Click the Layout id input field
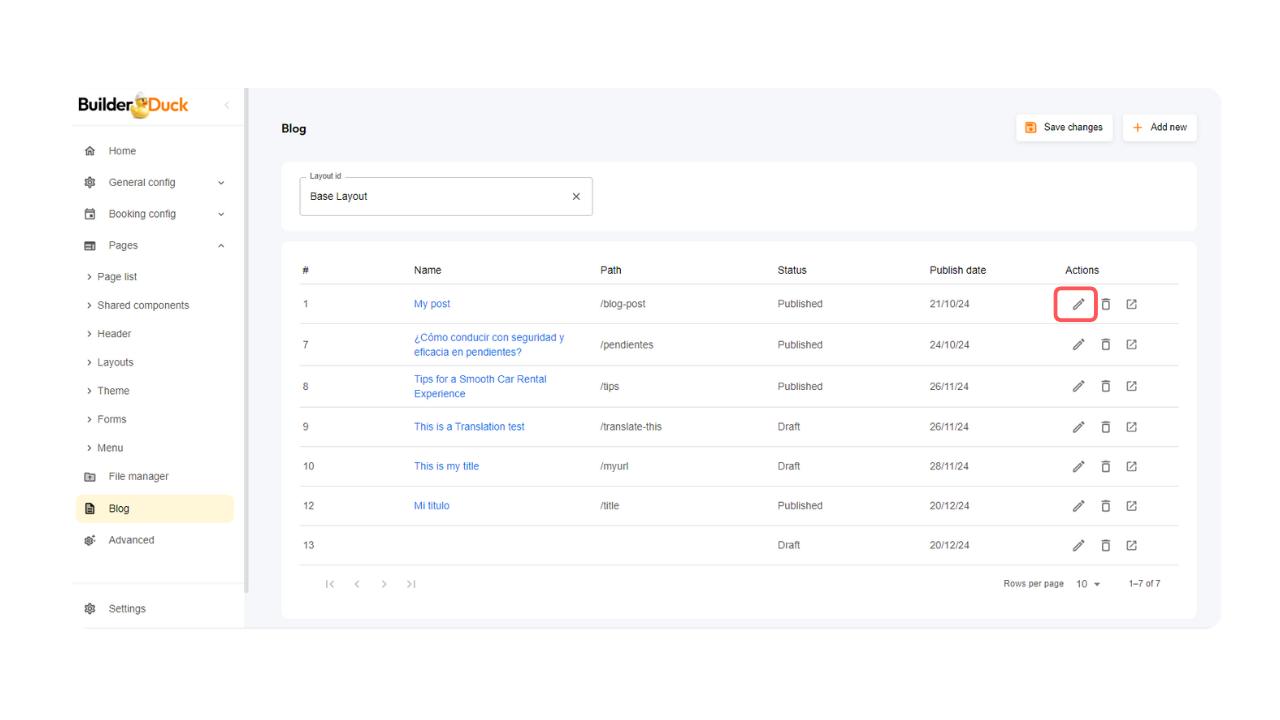The width and height of the screenshot is (1280, 720). [435, 197]
